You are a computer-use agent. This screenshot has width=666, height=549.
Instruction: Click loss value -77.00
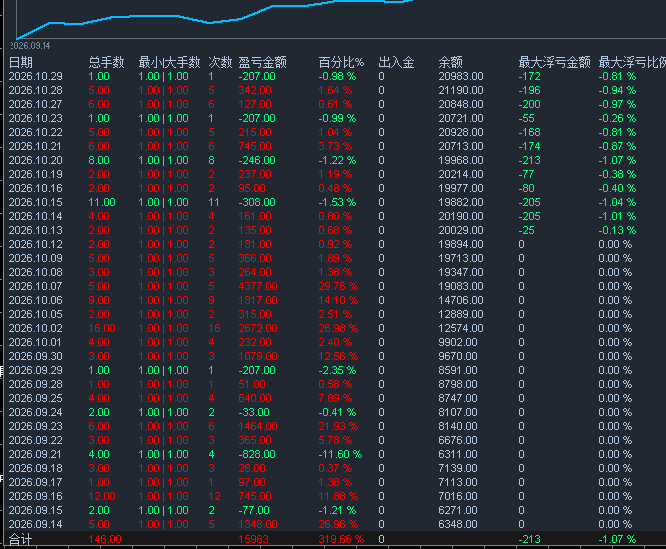[x=254, y=511]
